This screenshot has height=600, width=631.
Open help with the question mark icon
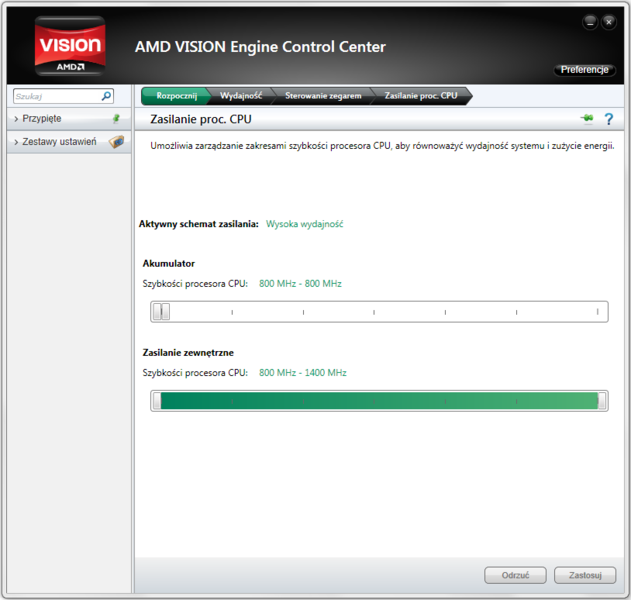coord(609,119)
